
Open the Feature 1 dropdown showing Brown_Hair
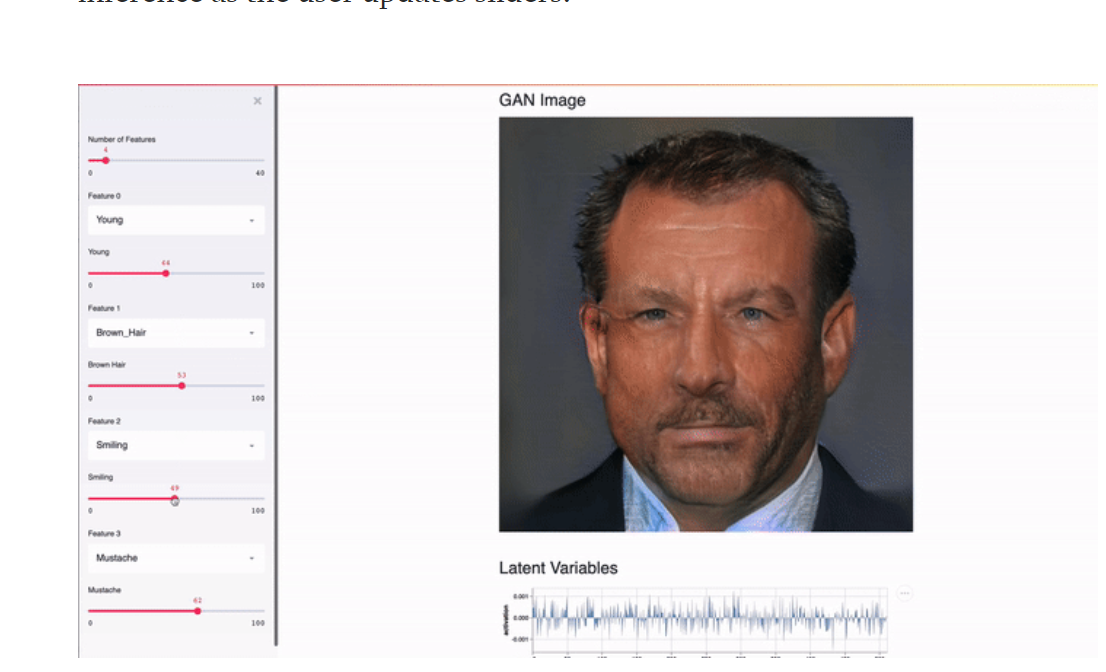[x=176, y=333]
